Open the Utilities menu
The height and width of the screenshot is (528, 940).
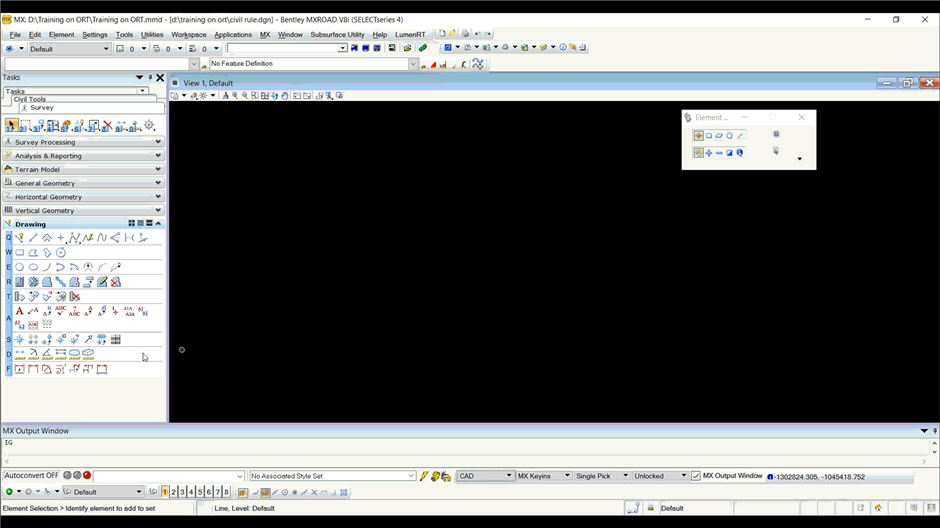pyautogui.click(x=152, y=35)
